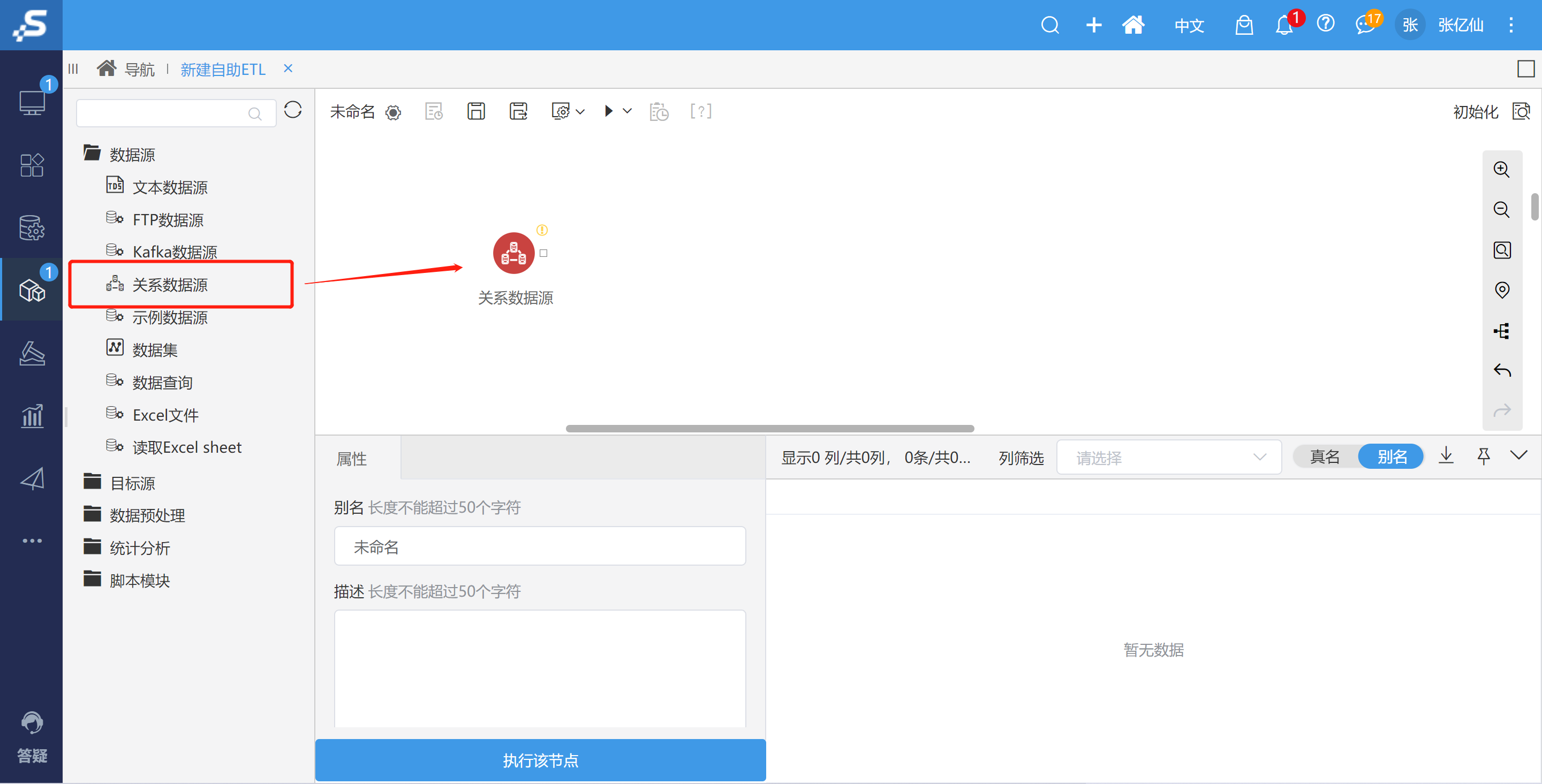The image size is (1542, 784).
Task: Click the plus (create new) icon
Action: [x=1094, y=25]
